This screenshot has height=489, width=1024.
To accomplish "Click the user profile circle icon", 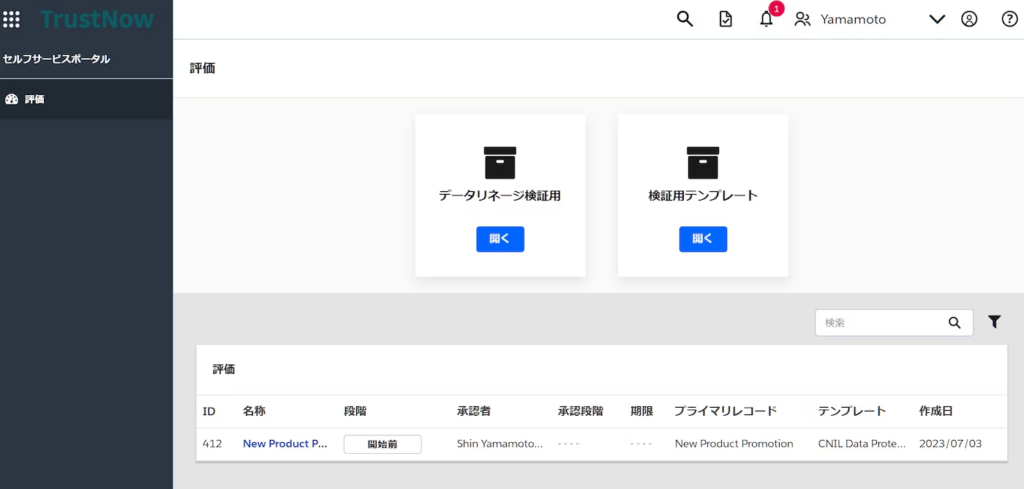I will click(968, 19).
